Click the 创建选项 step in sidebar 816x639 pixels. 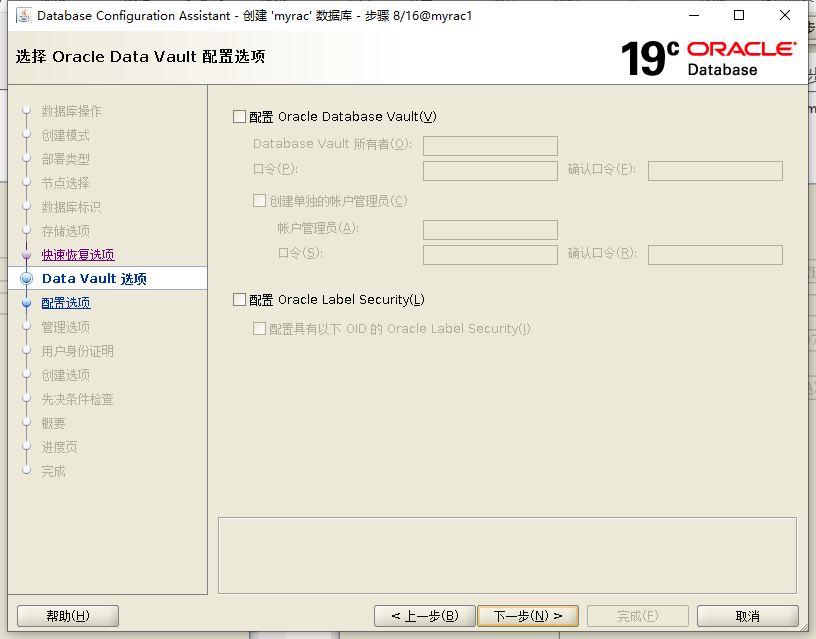66,375
